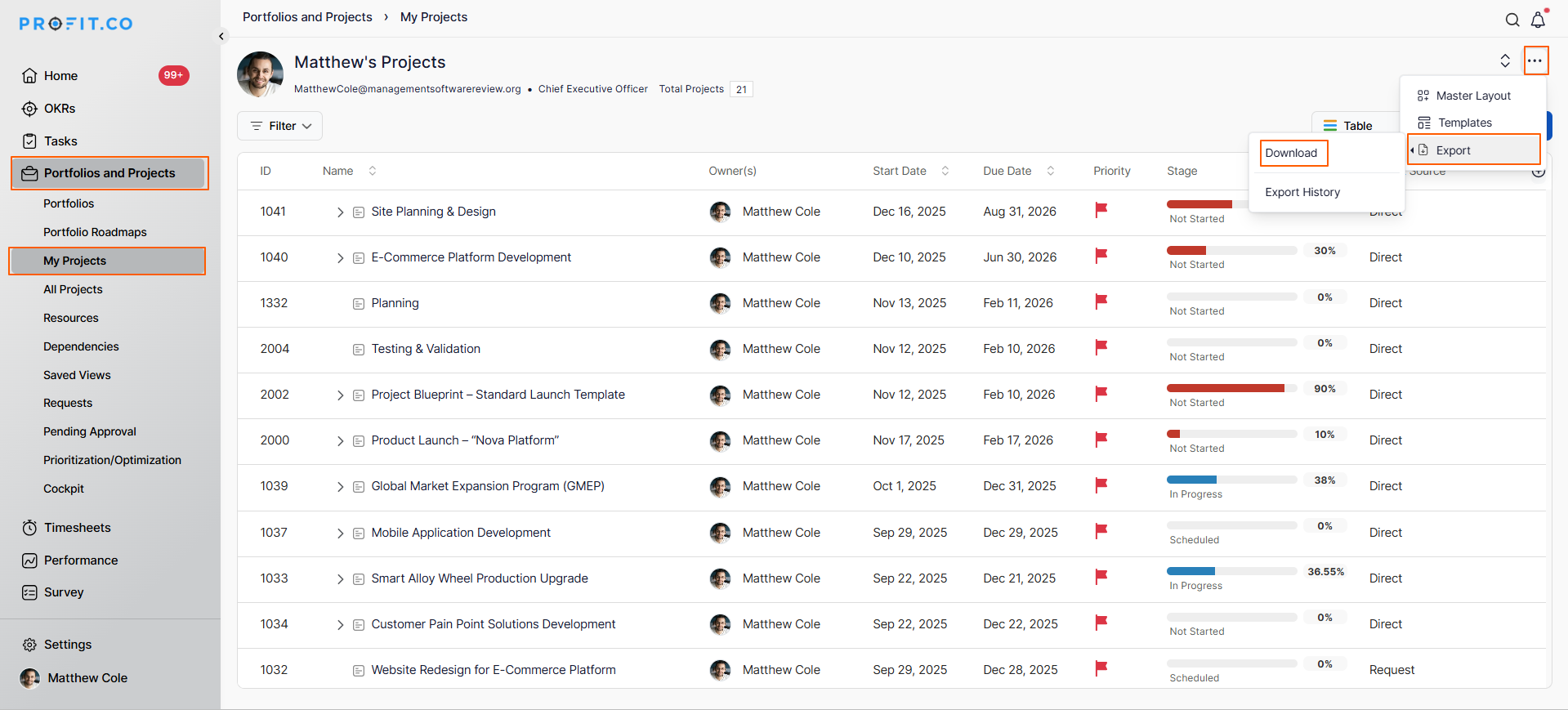The height and width of the screenshot is (710, 1568).
Task: Expand the E-Commerce Platform Development row
Action: tap(340, 258)
